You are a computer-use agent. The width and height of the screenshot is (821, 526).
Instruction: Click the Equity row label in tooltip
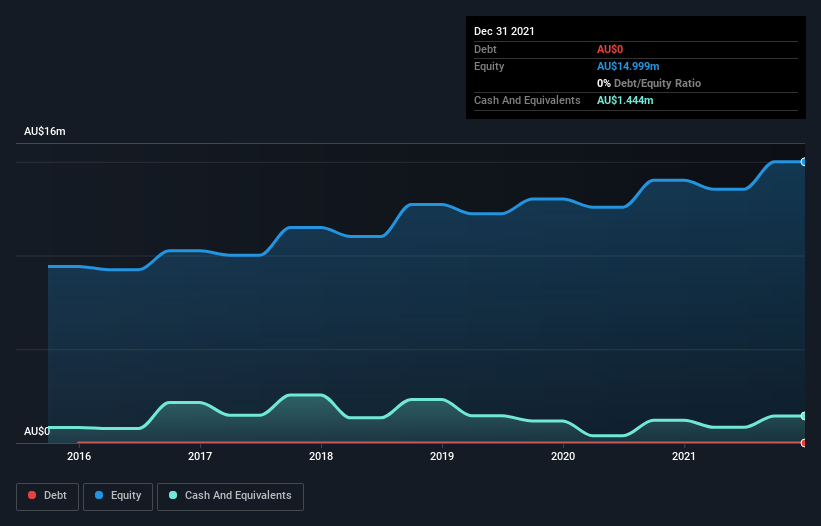click(x=489, y=66)
